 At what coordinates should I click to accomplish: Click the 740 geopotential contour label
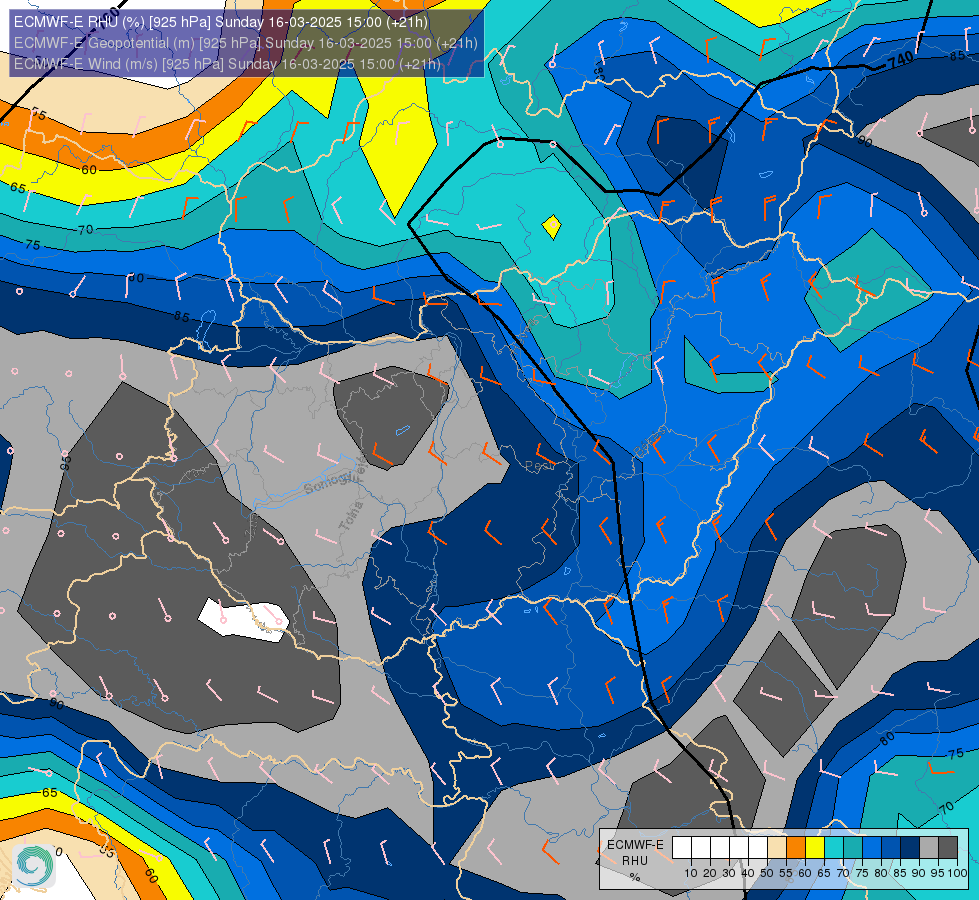(x=900, y=60)
